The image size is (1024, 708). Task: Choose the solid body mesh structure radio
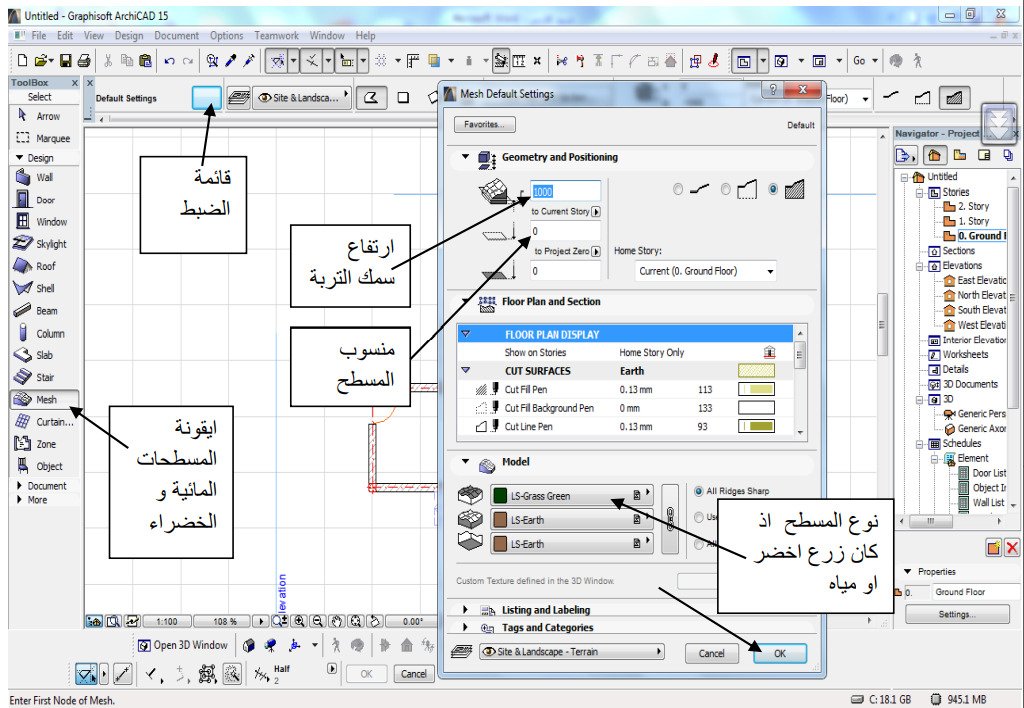click(772, 189)
